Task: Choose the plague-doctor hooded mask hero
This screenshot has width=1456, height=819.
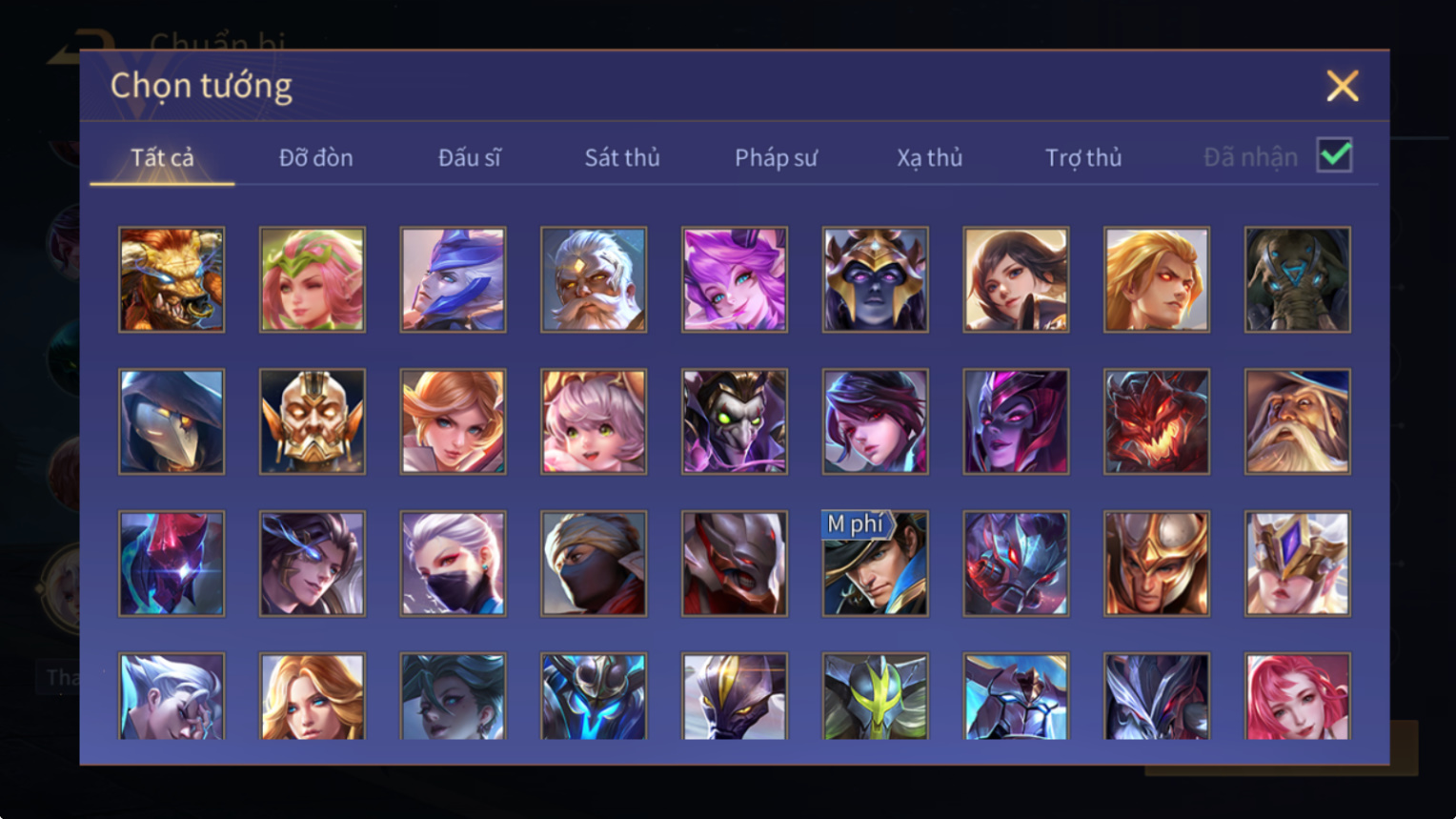Action: [172, 421]
